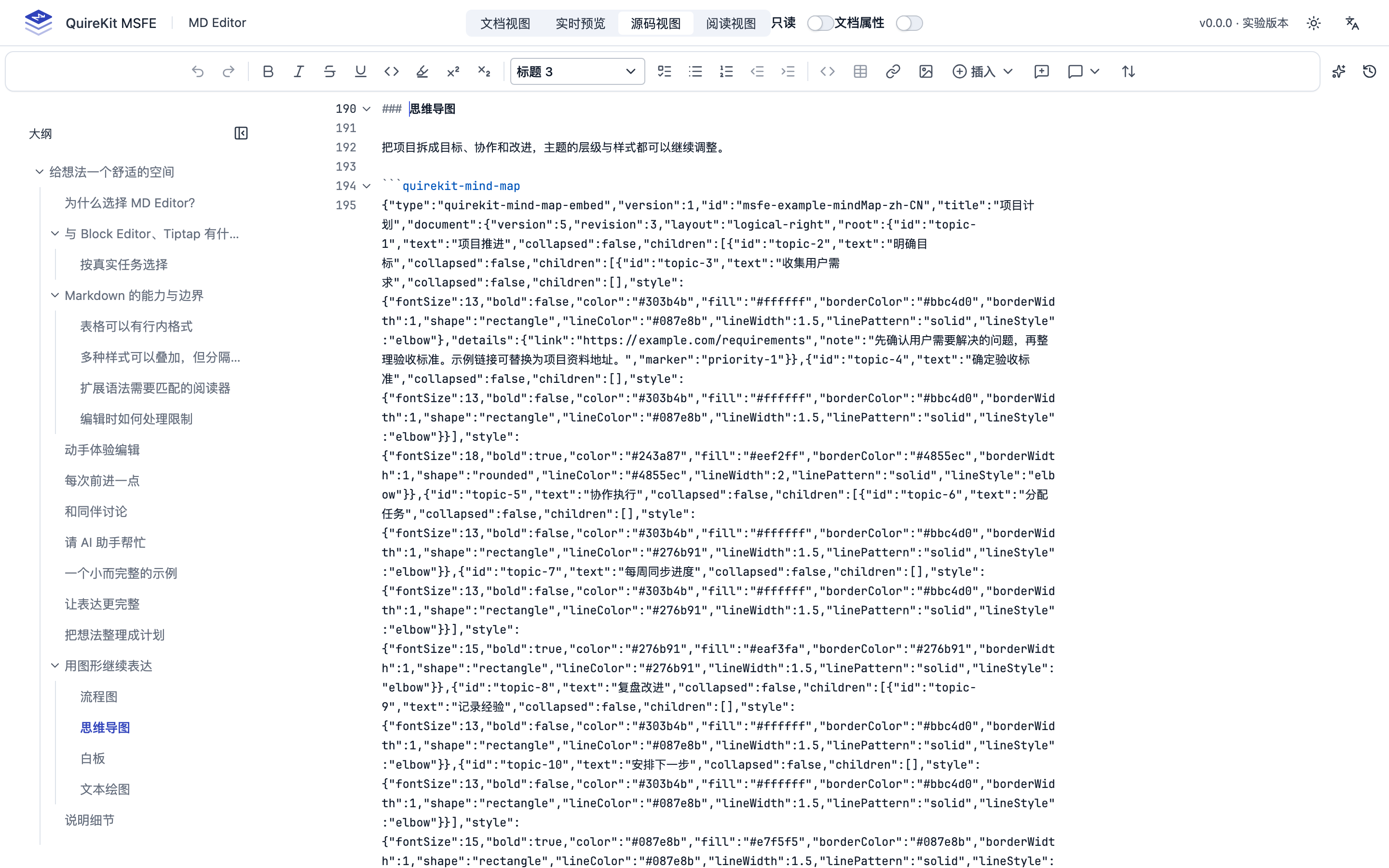The height and width of the screenshot is (868, 1389).
Task: Open the 标题 3 heading style dropdown
Action: pos(577,71)
